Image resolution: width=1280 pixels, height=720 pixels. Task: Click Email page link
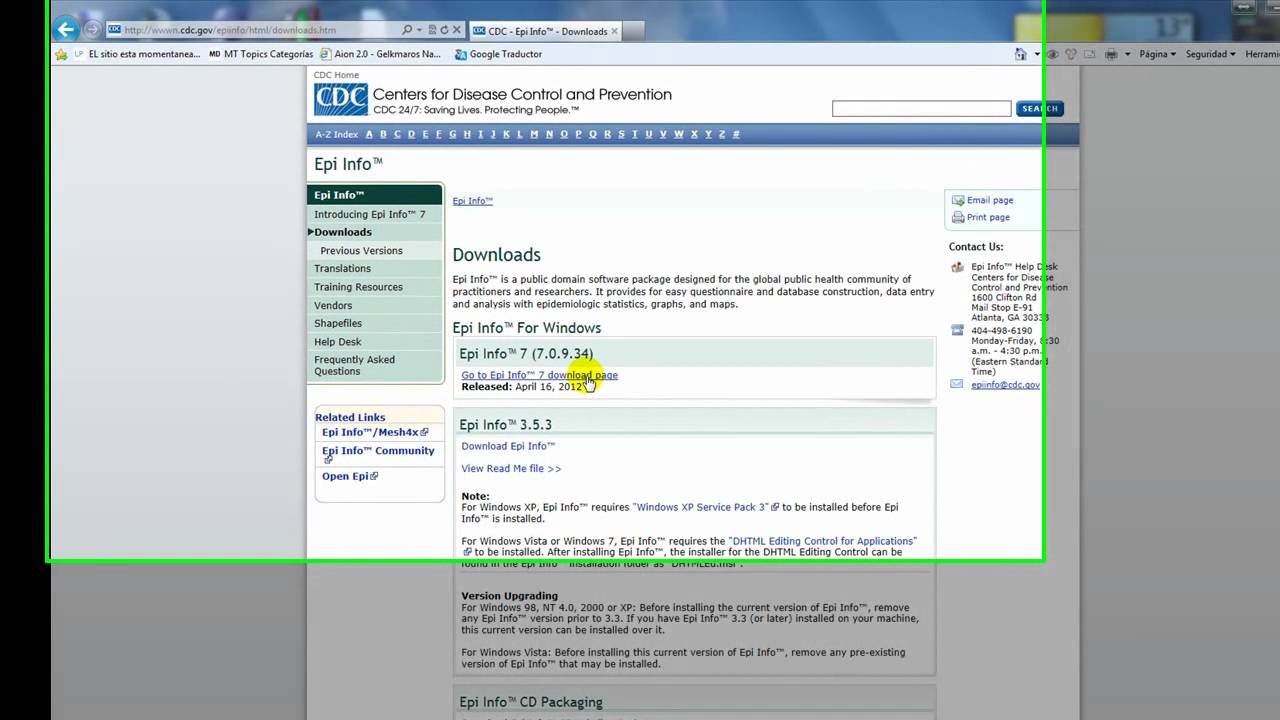pos(990,200)
